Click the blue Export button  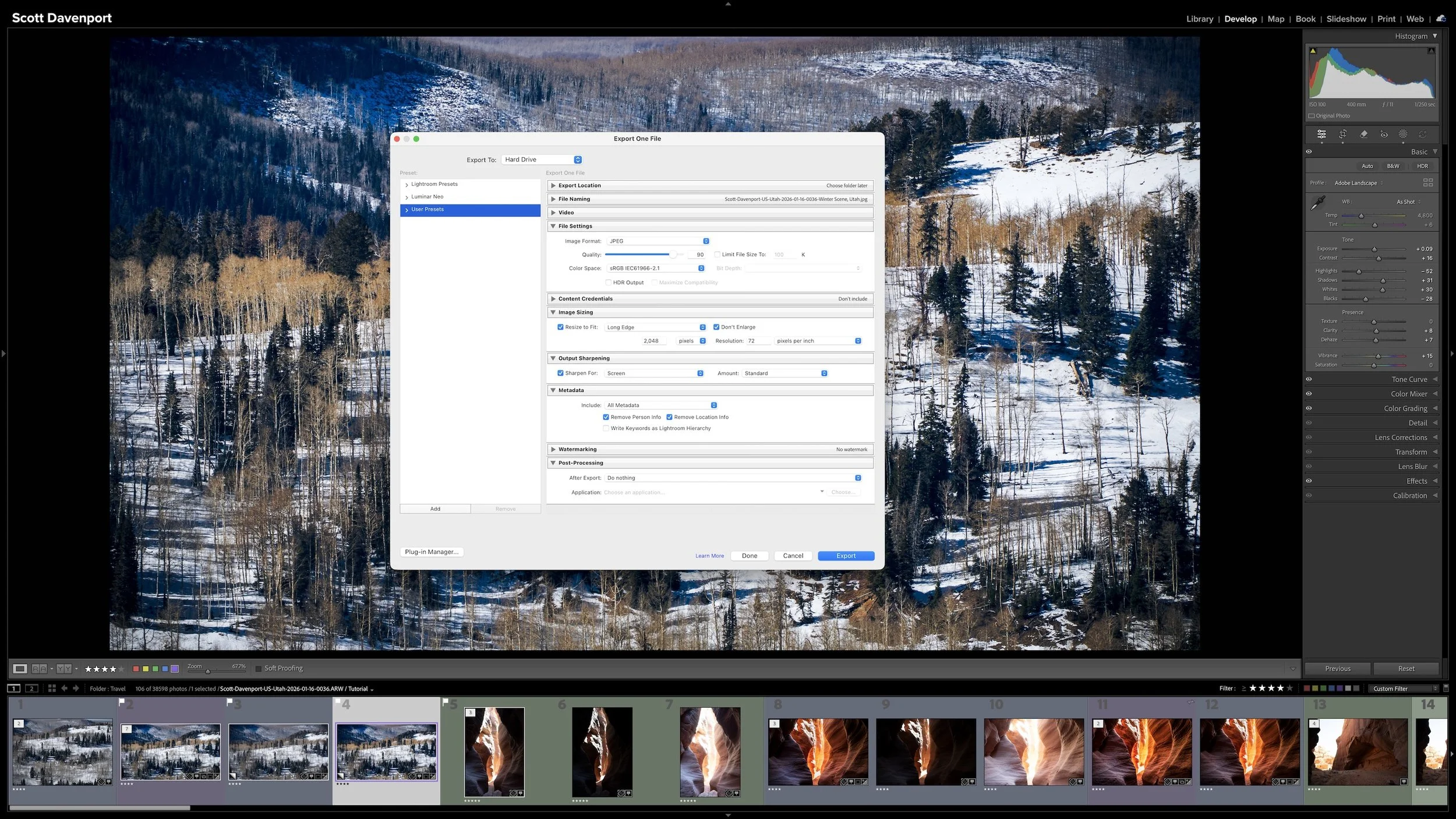[846, 556]
